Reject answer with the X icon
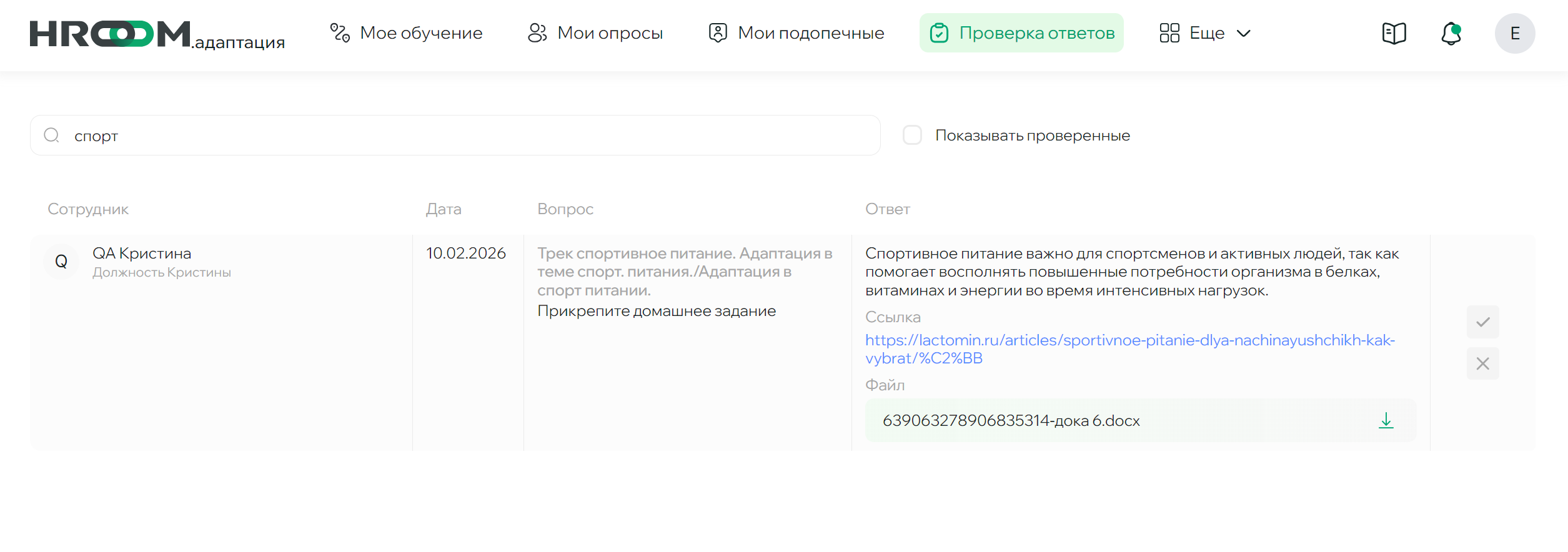 1482,363
